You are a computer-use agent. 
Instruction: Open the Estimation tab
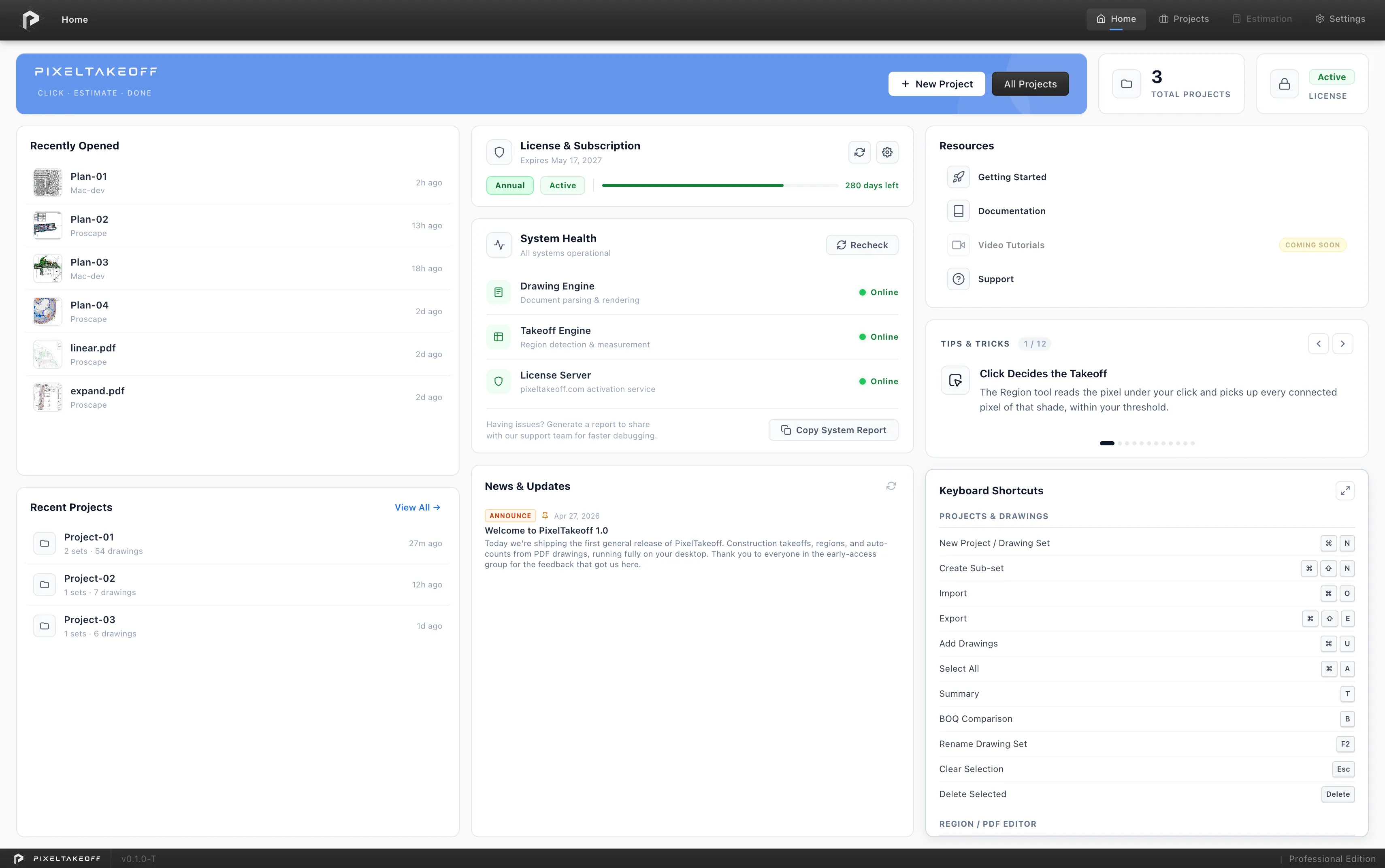1262,19
